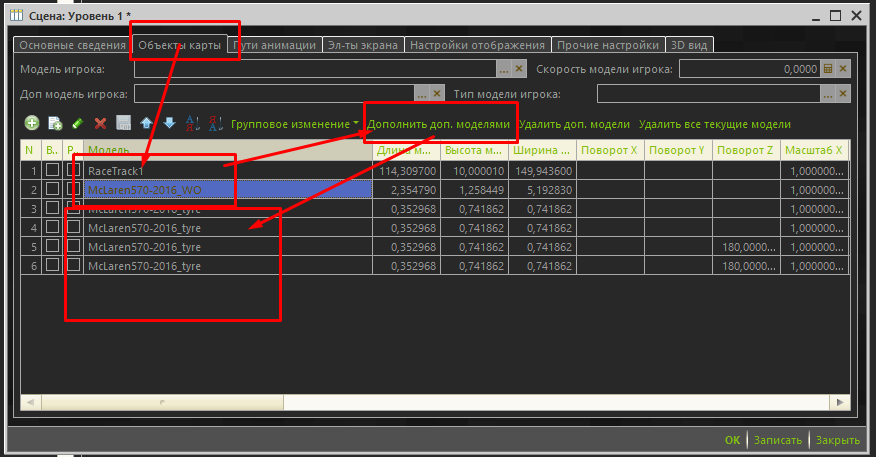Switch to the Прочие настройки tab
Screen dimensions: 876x457
pyautogui.click(x=608, y=45)
